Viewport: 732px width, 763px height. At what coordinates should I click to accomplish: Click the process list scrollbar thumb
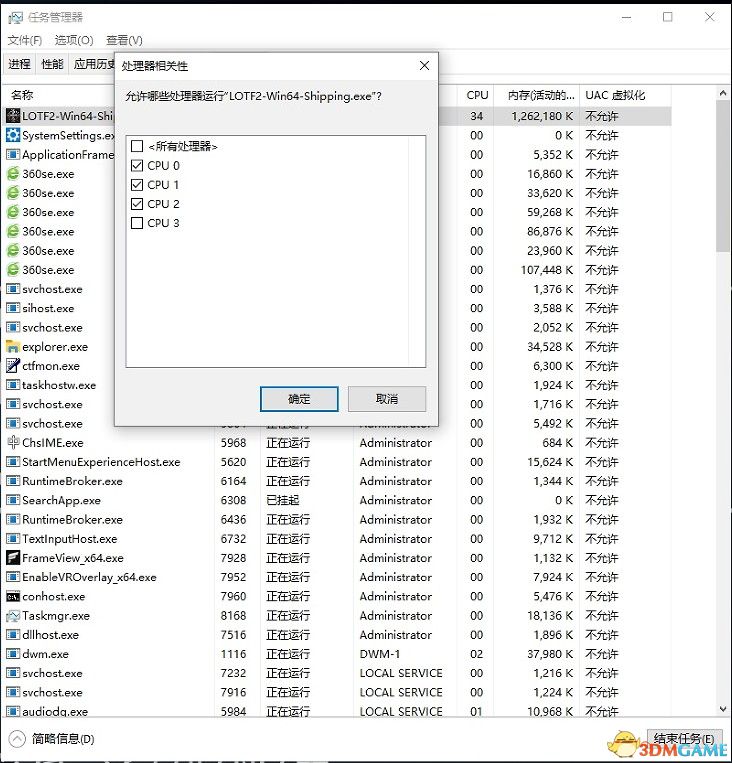pyautogui.click(x=723, y=176)
